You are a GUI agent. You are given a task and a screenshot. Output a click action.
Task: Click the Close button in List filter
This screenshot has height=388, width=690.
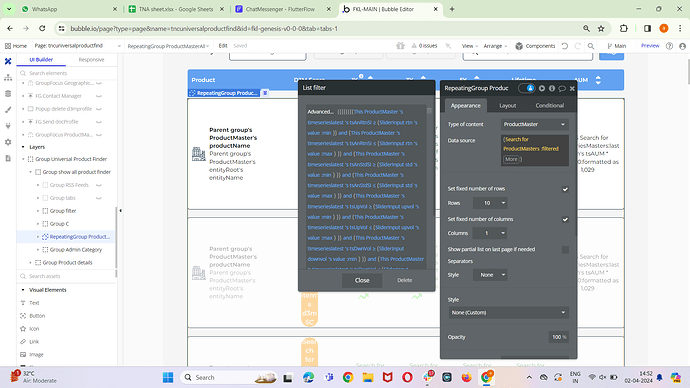(362, 280)
